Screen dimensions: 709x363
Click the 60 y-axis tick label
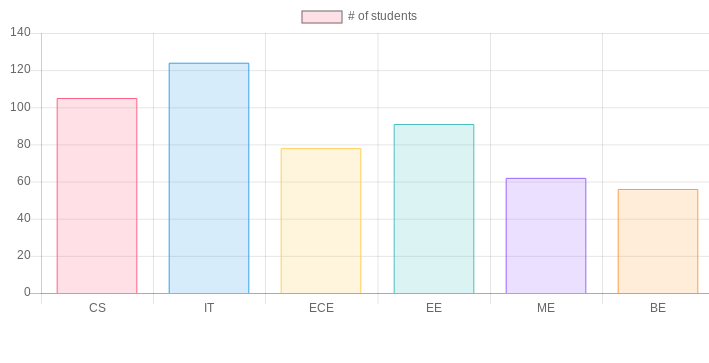(x=24, y=181)
